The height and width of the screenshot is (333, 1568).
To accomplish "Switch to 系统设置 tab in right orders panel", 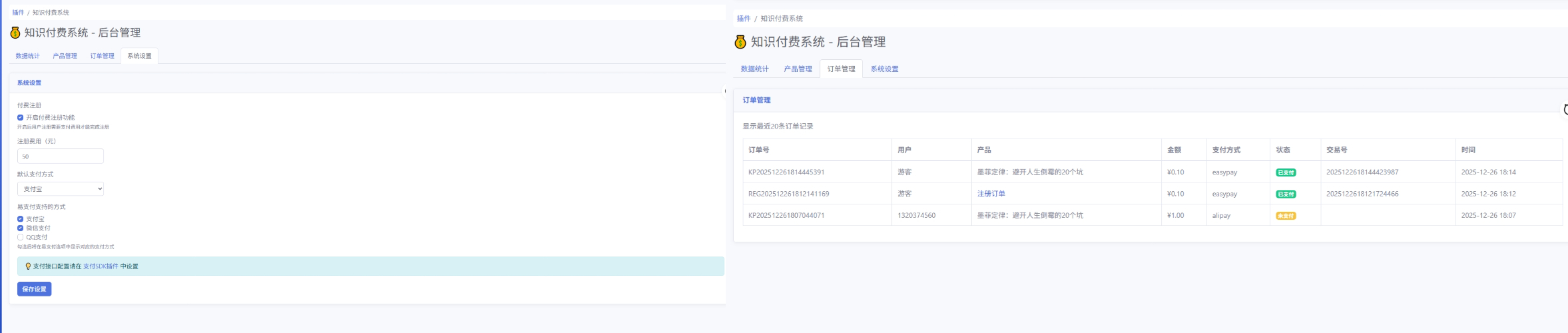I will pos(885,69).
